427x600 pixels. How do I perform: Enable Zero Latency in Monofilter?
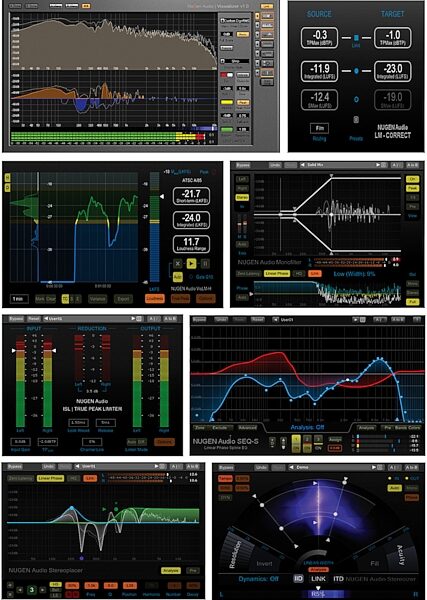click(x=248, y=274)
